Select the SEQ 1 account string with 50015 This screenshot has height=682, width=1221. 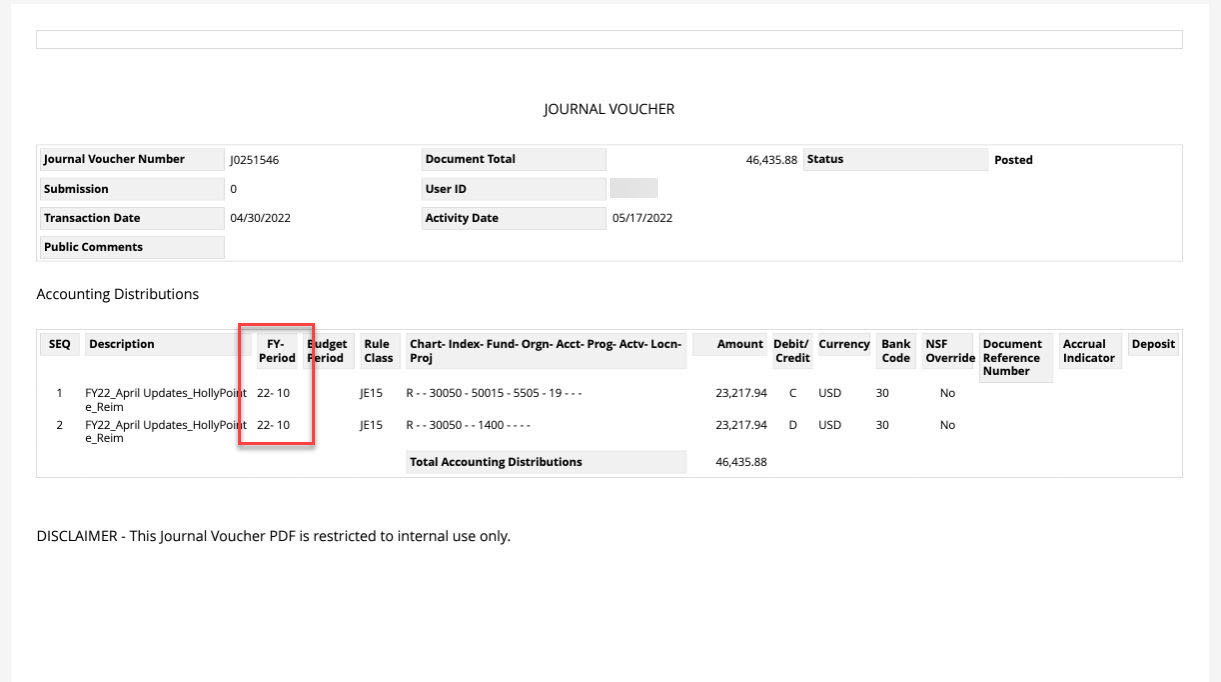tap(494, 393)
